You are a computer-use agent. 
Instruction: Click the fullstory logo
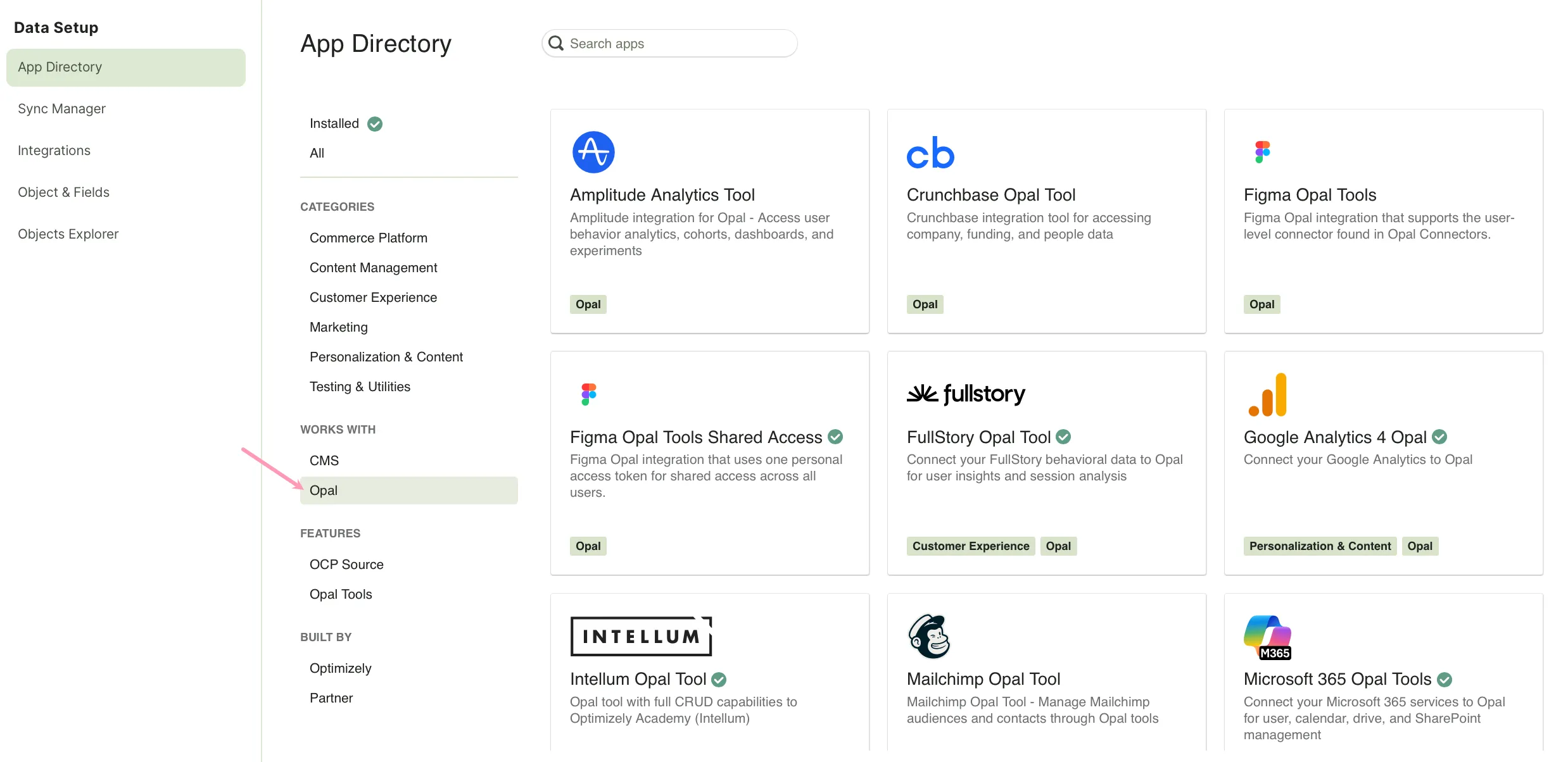[966, 394]
